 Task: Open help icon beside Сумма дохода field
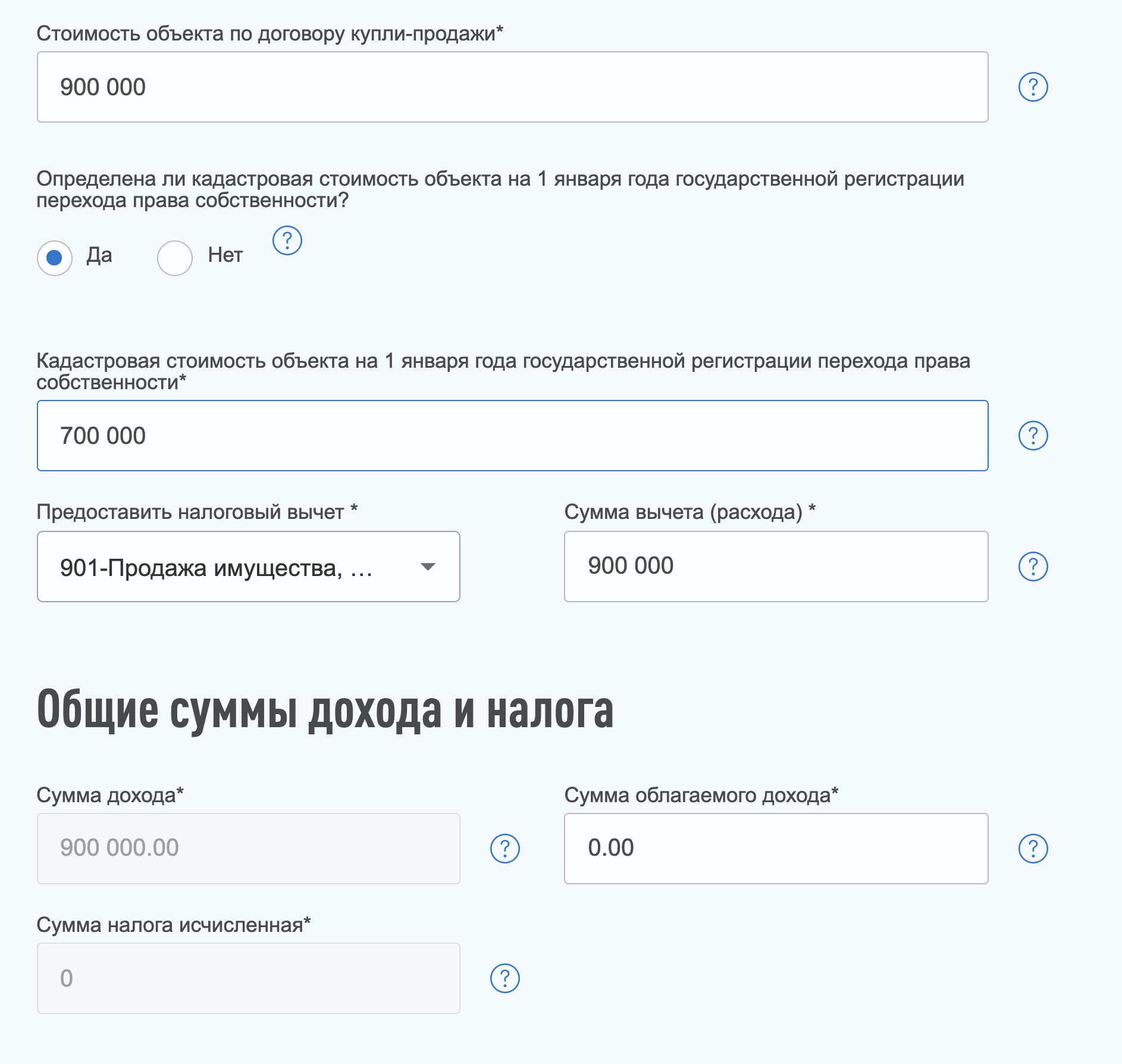(x=505, y=849)
